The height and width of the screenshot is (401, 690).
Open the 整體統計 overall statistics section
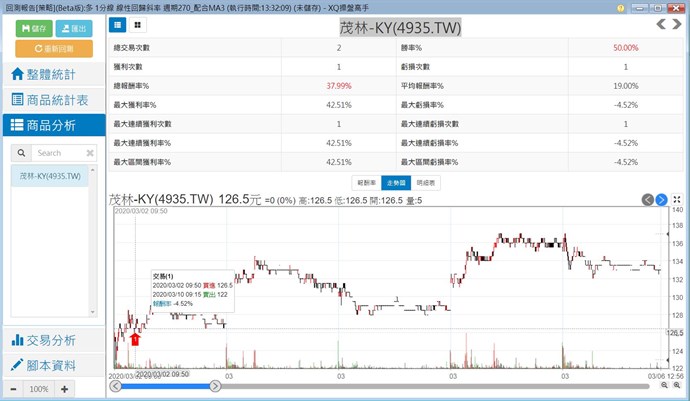54,74
